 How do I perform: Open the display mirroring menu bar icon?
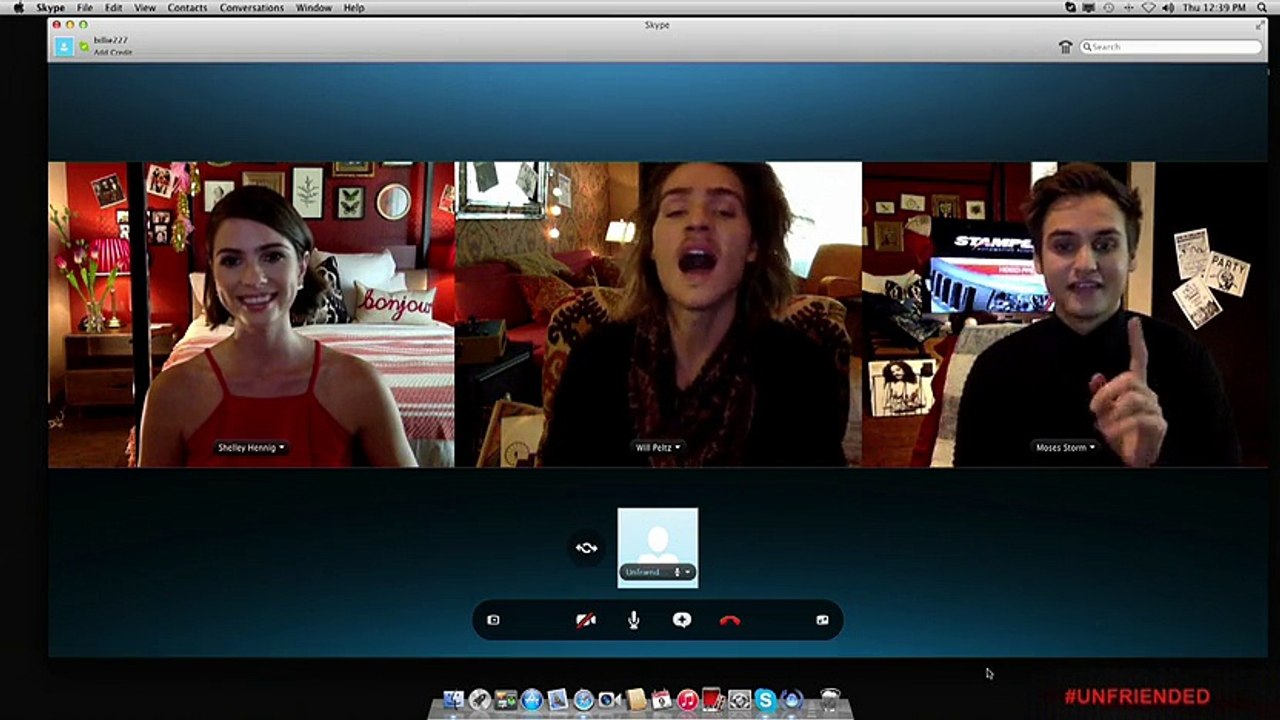tap(1088, 8)
